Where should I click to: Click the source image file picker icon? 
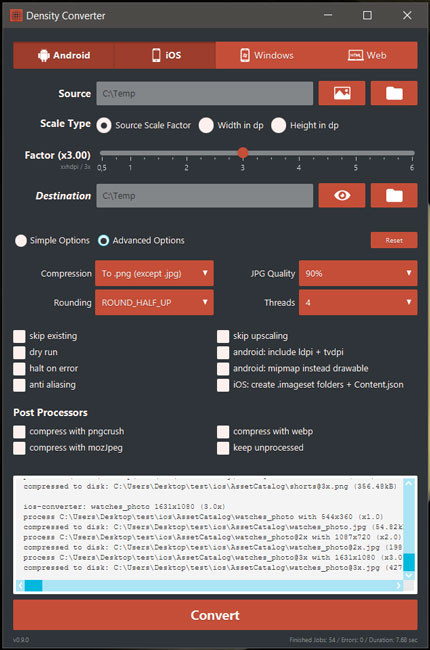point(342,93)
